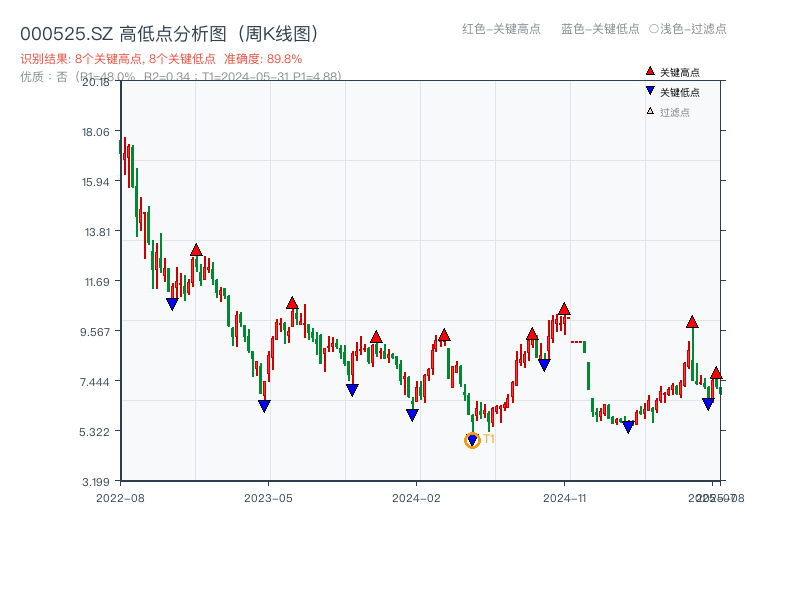This screenshot has width=800, height=600.
Task: Select the red high triangle above the 2024-11 peak
Action: click(564, 309)
